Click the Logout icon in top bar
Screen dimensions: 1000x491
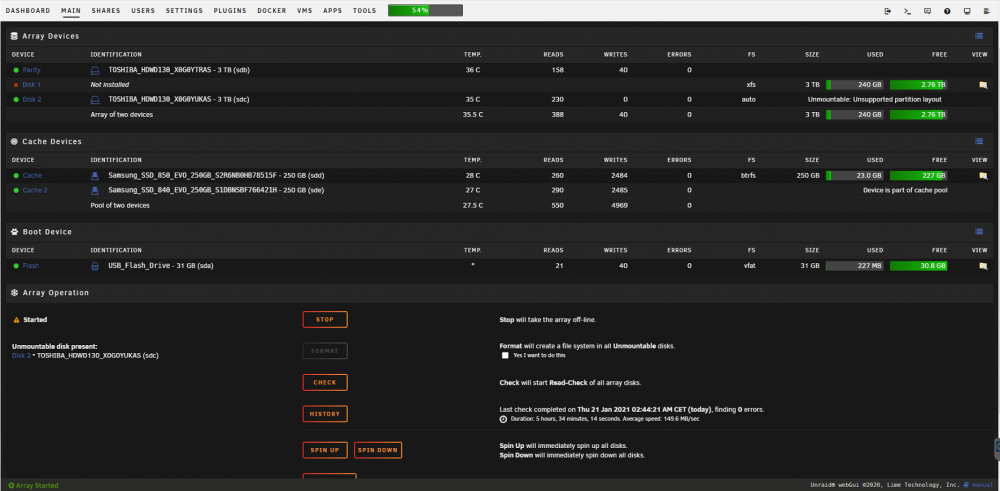(x=888, y=11)
